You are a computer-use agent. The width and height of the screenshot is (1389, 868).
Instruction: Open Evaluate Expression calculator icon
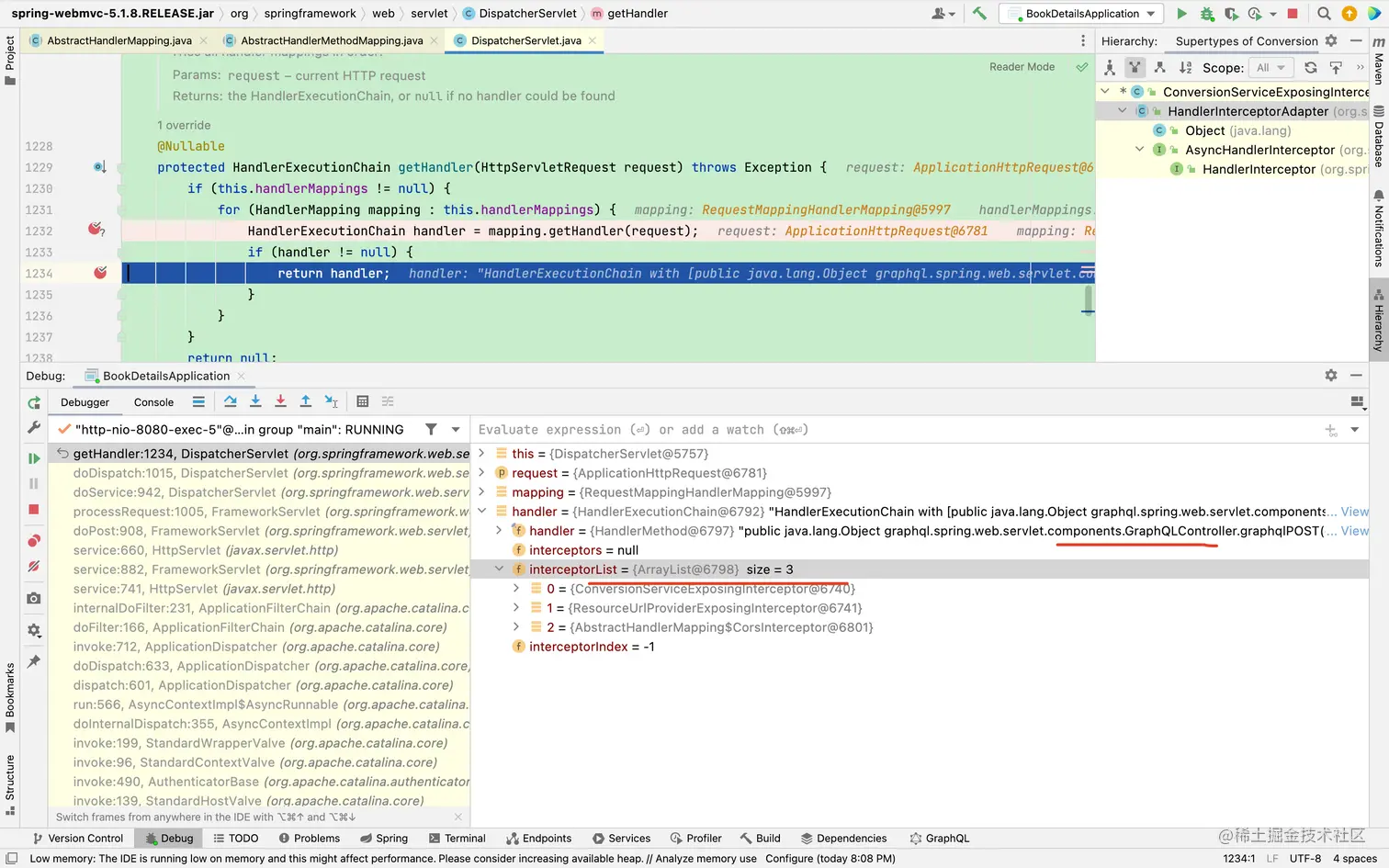[x=363, y=401]
